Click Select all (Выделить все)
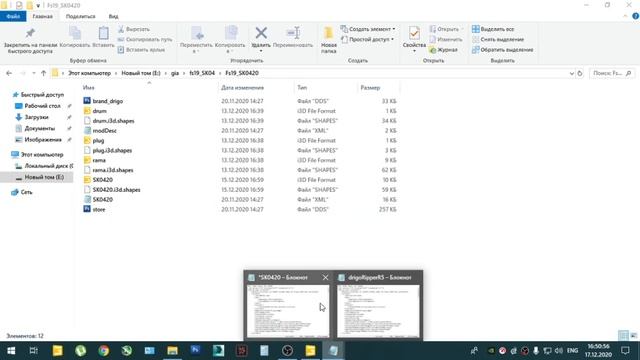Screen dimensions: 640x360 coord(493,29)
